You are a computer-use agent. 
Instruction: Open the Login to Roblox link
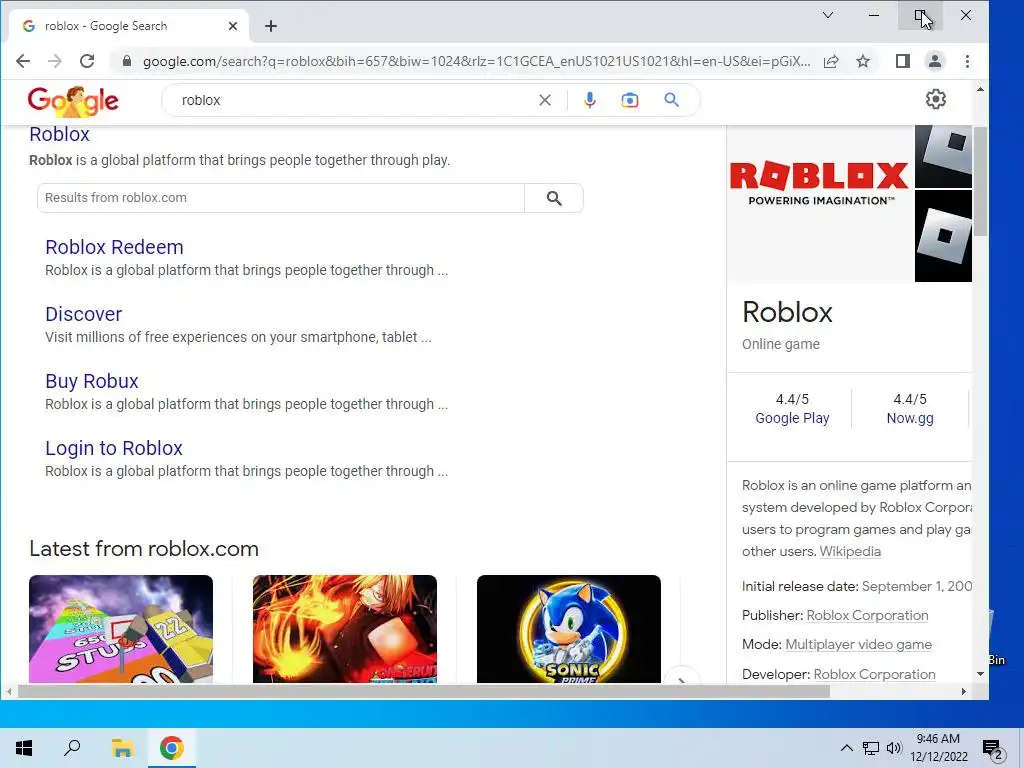coord(114,448)
